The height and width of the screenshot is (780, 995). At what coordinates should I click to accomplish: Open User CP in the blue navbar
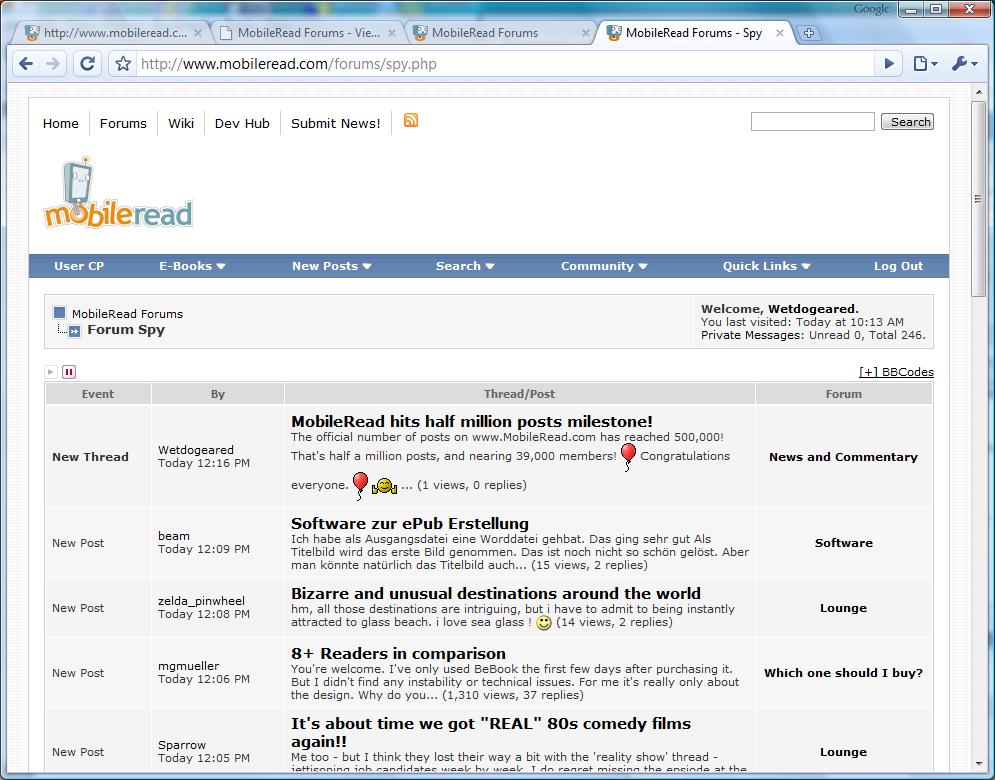point(79,266)
